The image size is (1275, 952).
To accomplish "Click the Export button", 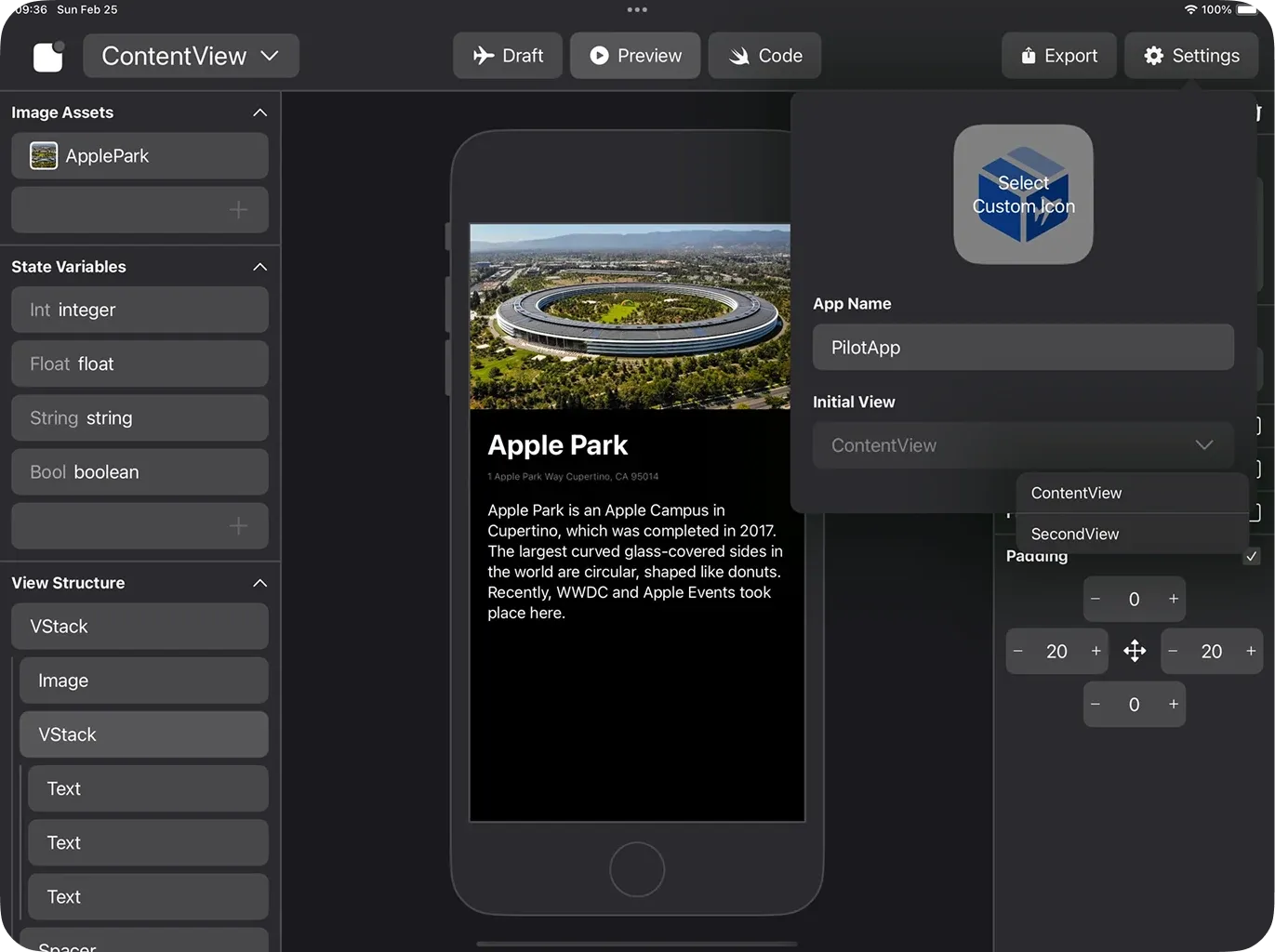I will coord(1059,56).
